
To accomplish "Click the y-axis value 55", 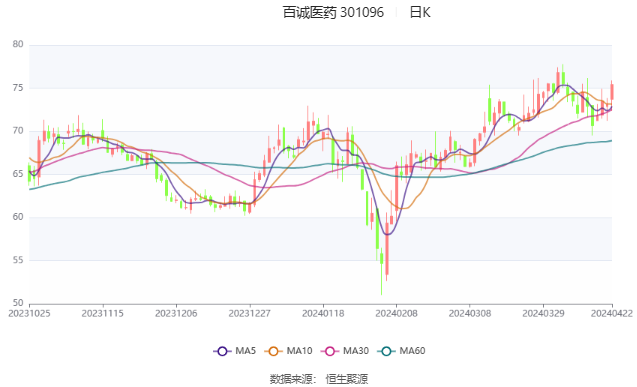I will [18, 260].
